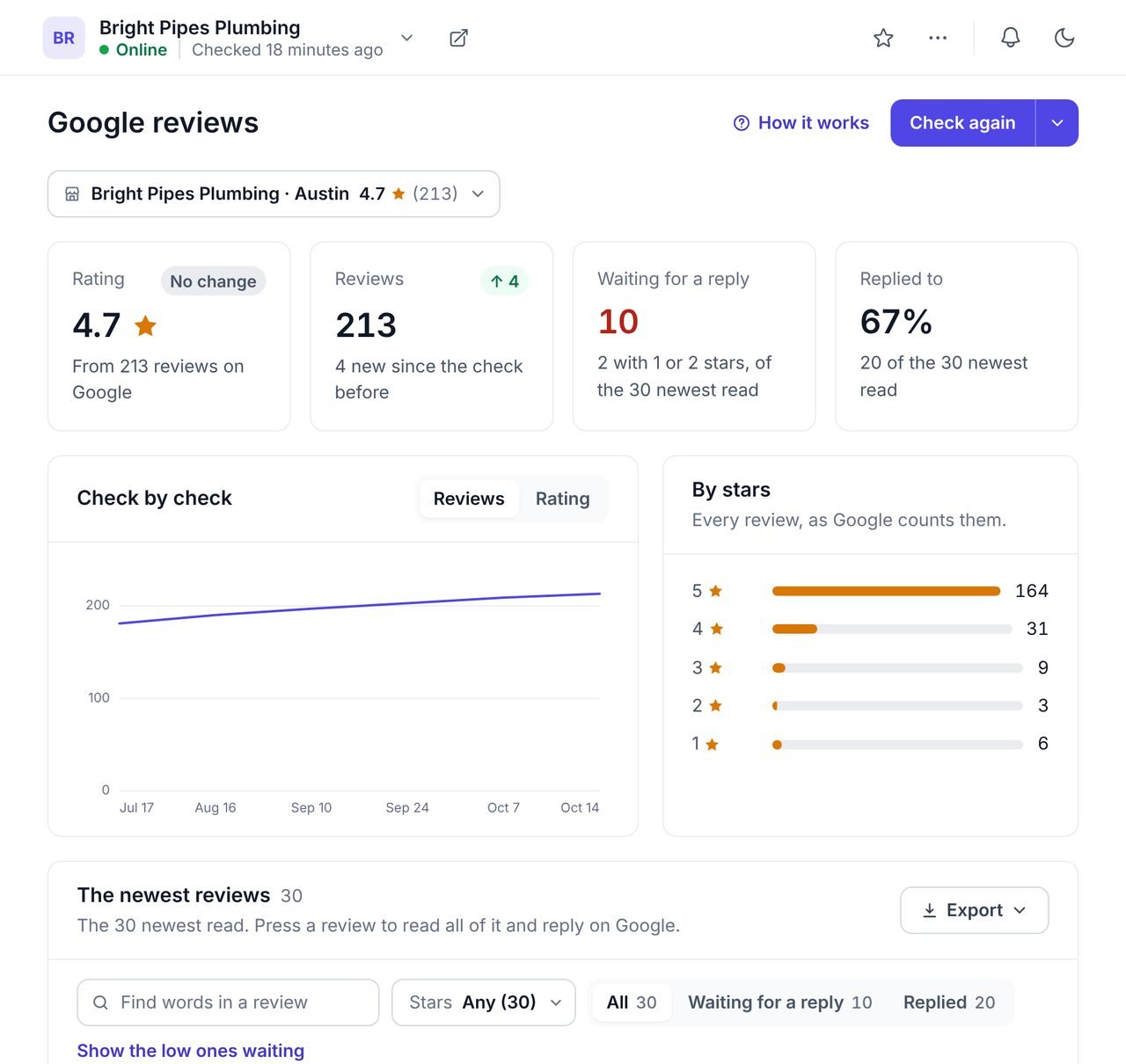Click the Check again button
This screenshot has height=1064, width=1126.
[962, 123]
